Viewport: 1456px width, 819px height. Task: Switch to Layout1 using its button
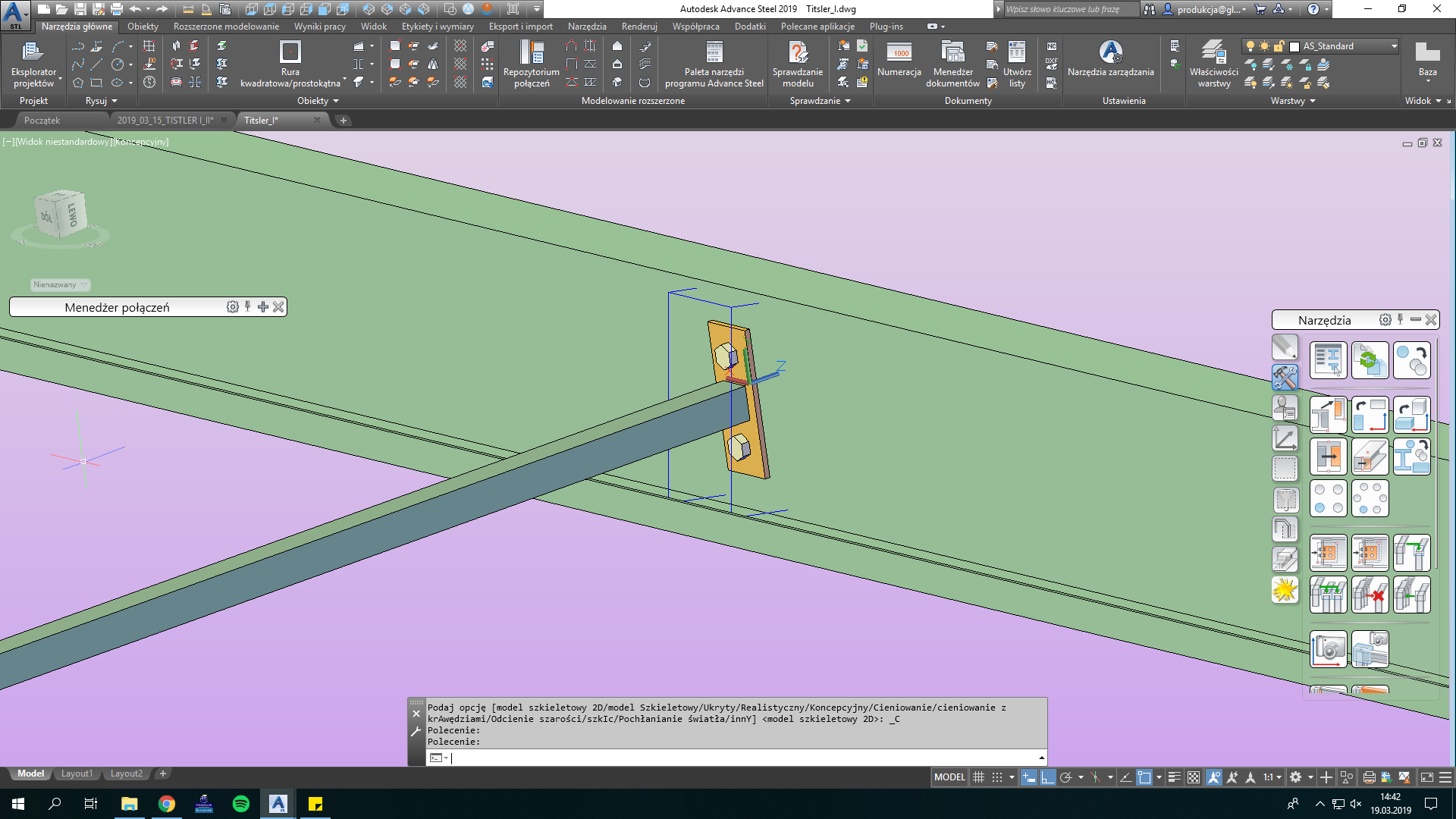point(77,773)
